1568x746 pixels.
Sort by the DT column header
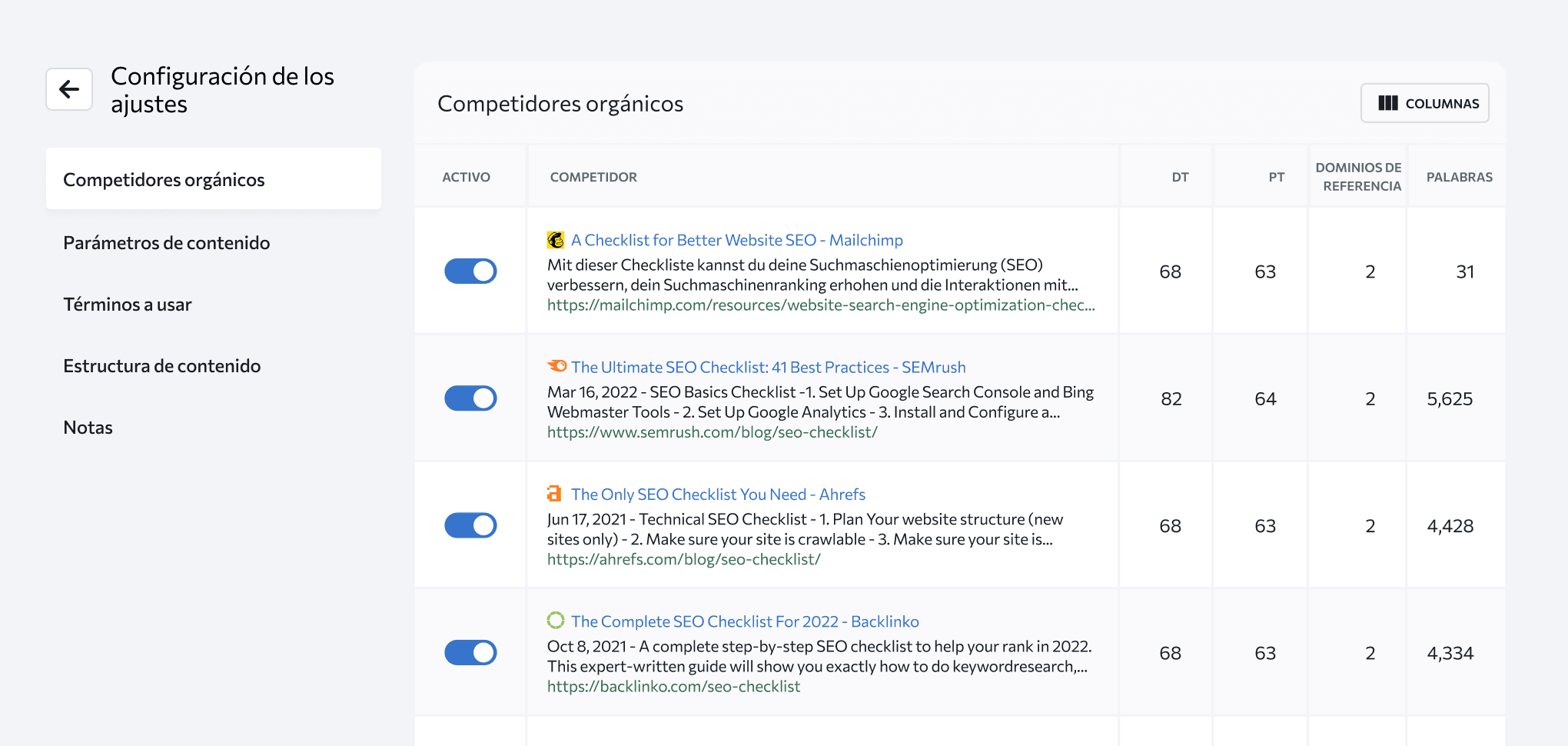tap(1180, 177)
